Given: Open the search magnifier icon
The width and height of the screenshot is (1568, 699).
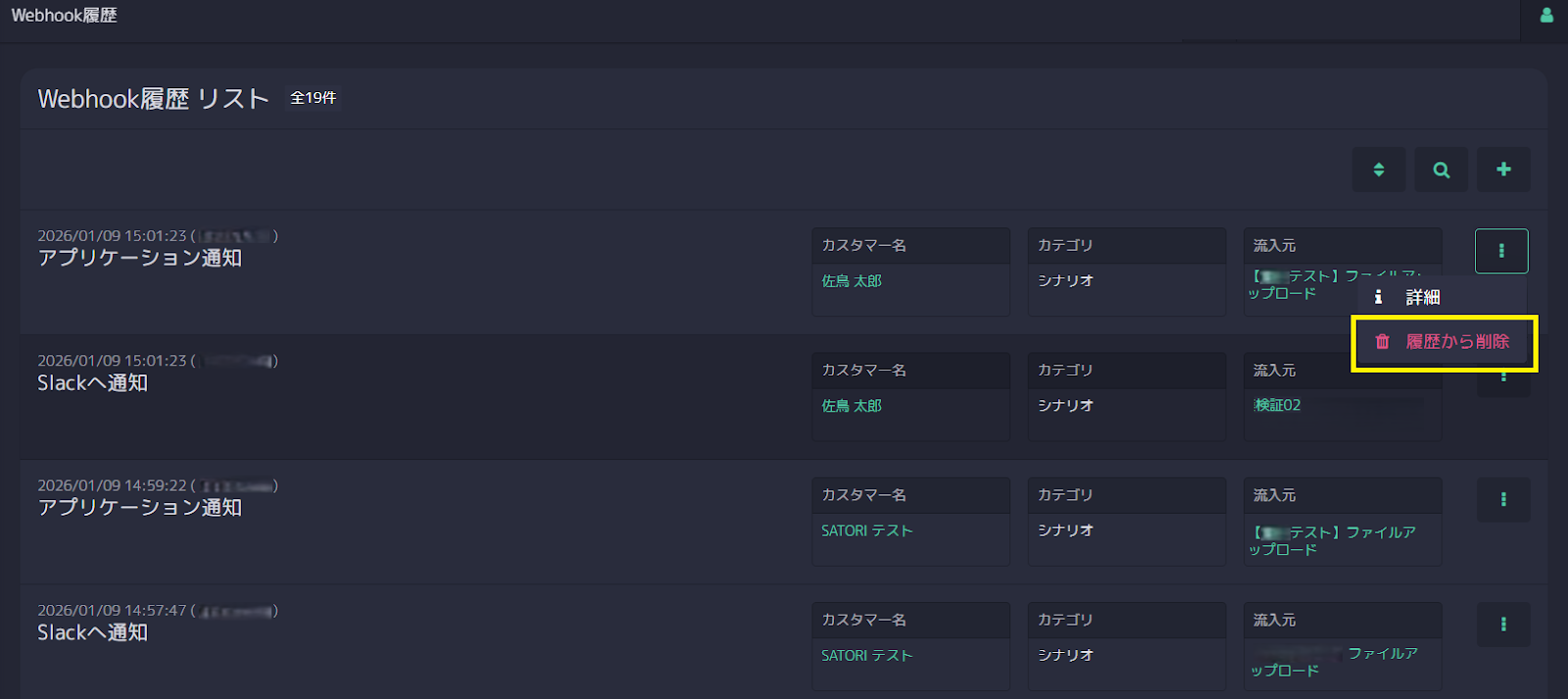Looking at the screenshot, I should (x=1442, y=170).
